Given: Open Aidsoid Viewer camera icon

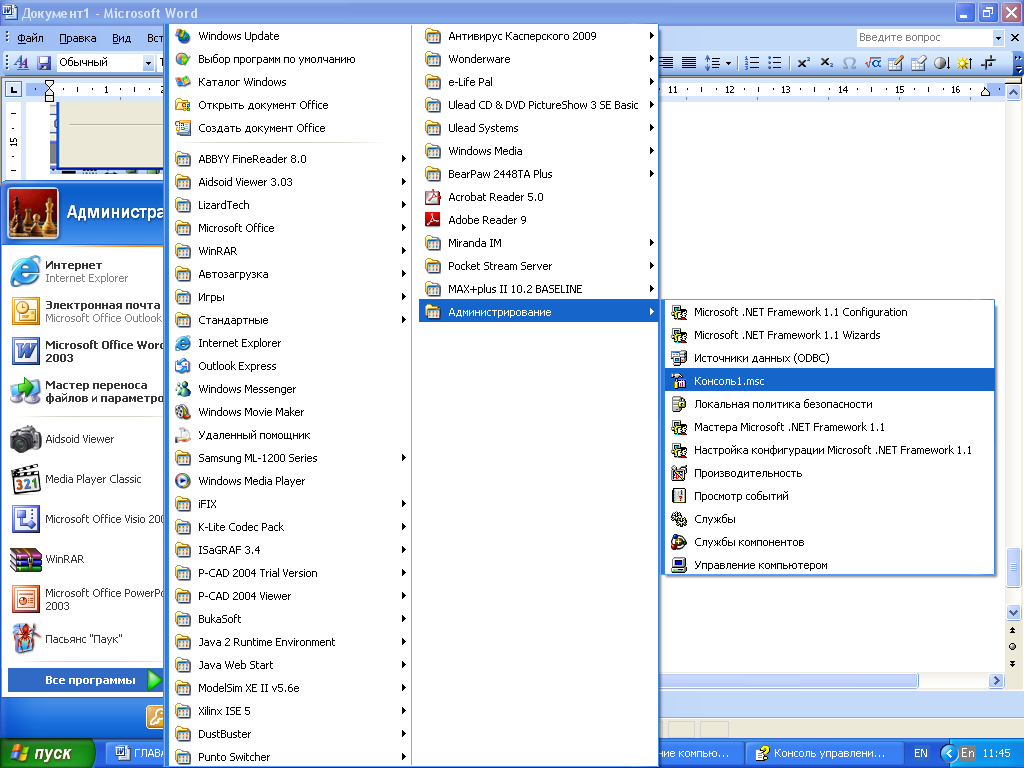Looking at the screenshot, I should 25,440.
